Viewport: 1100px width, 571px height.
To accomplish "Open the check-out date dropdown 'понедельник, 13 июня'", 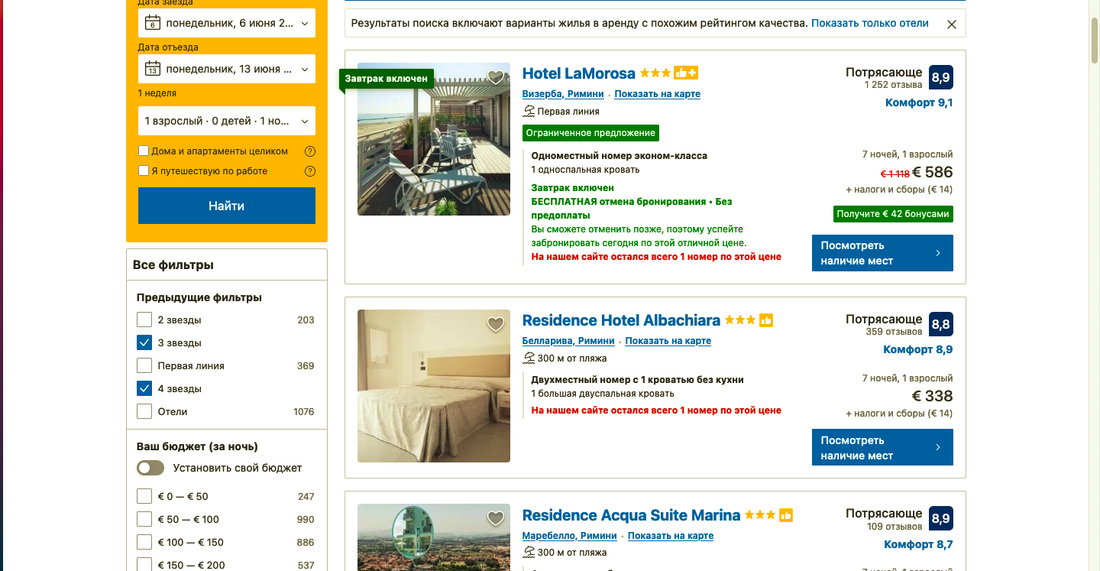I will coord(227,69).
